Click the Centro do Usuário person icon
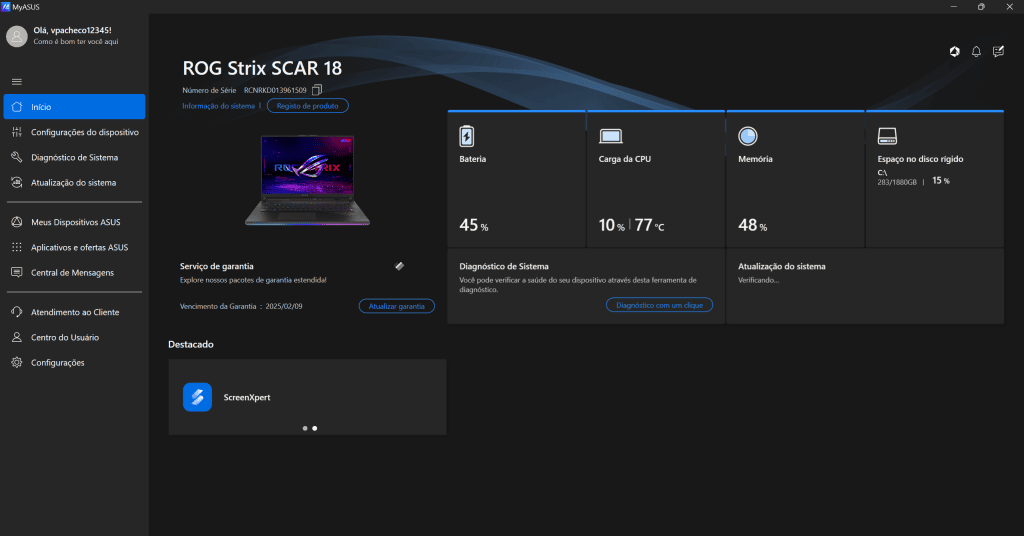Image resolution: width=1024 pixels, height=536 pixels. click(17, 337)
